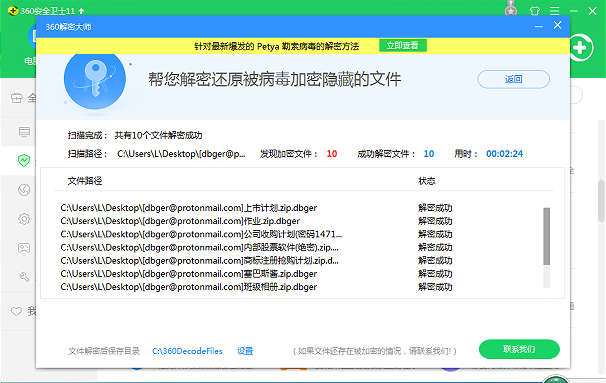Open the C:\360DecodeFiles folder link
The height and width of the screenshot is (383, 606).
pyautogui.click(x=187, y=351)
